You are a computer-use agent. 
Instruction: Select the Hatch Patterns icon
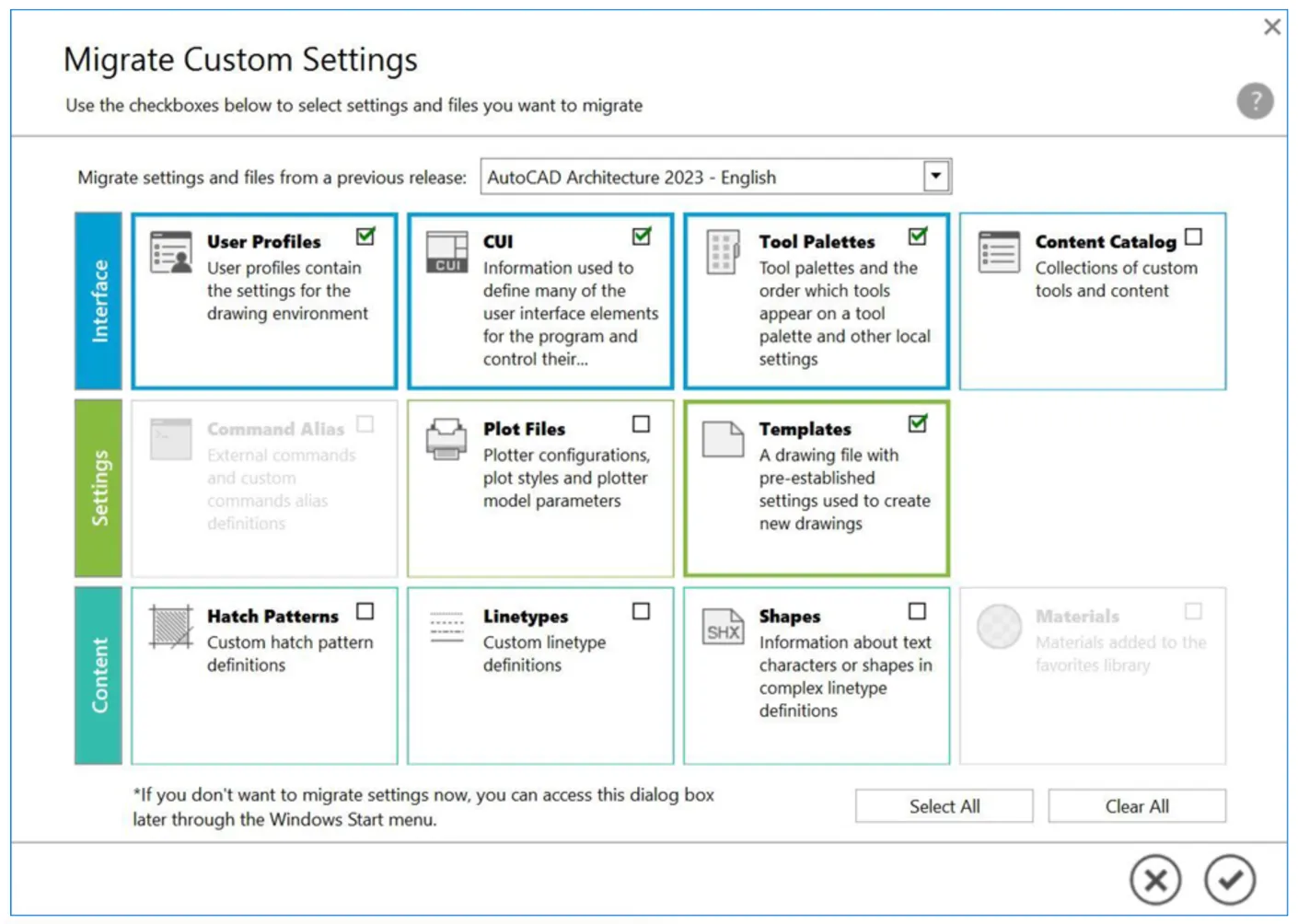(x=170, y=626)
